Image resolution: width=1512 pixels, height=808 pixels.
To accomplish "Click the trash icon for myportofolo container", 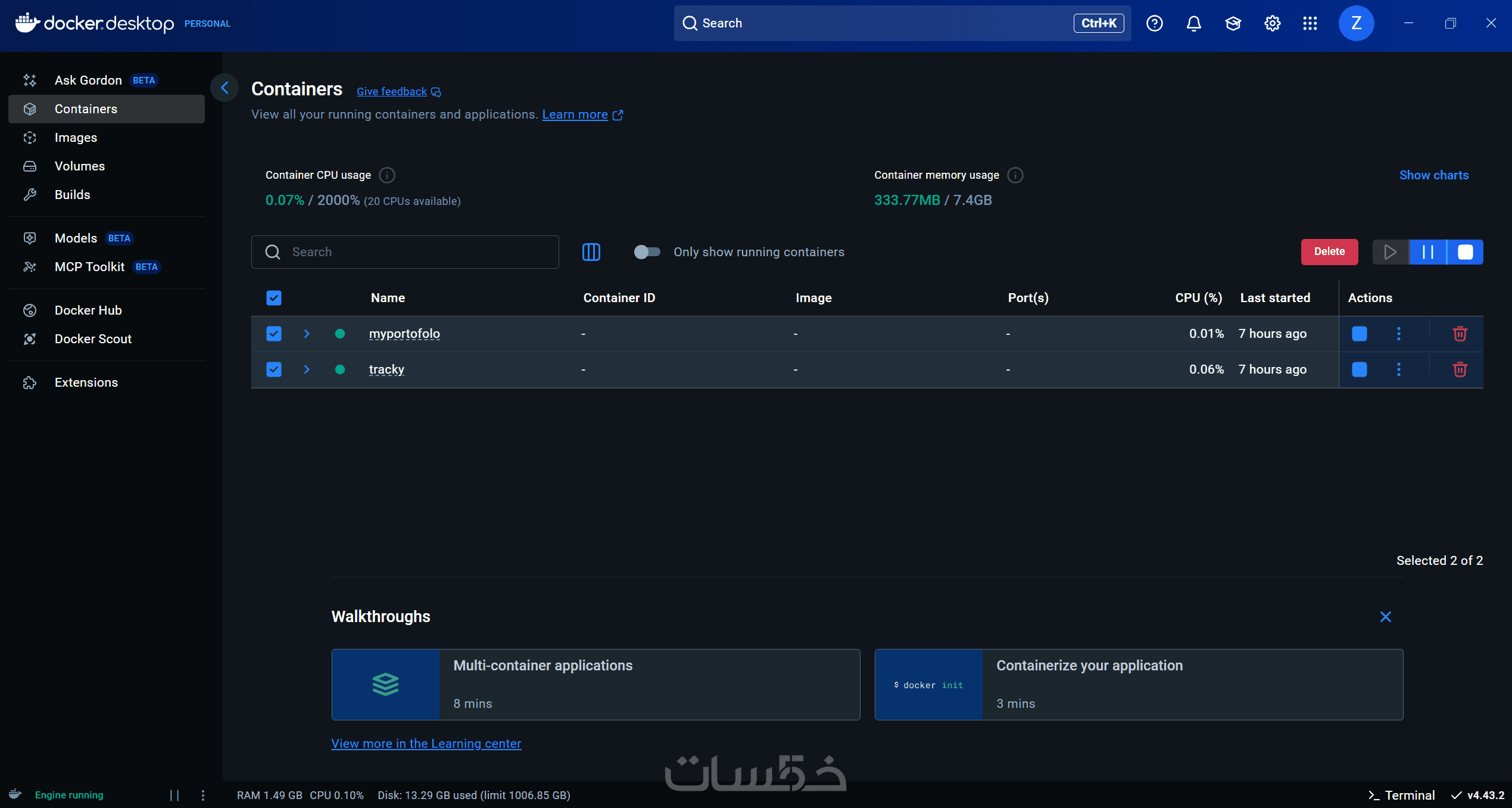I will tap(1460, 334).
